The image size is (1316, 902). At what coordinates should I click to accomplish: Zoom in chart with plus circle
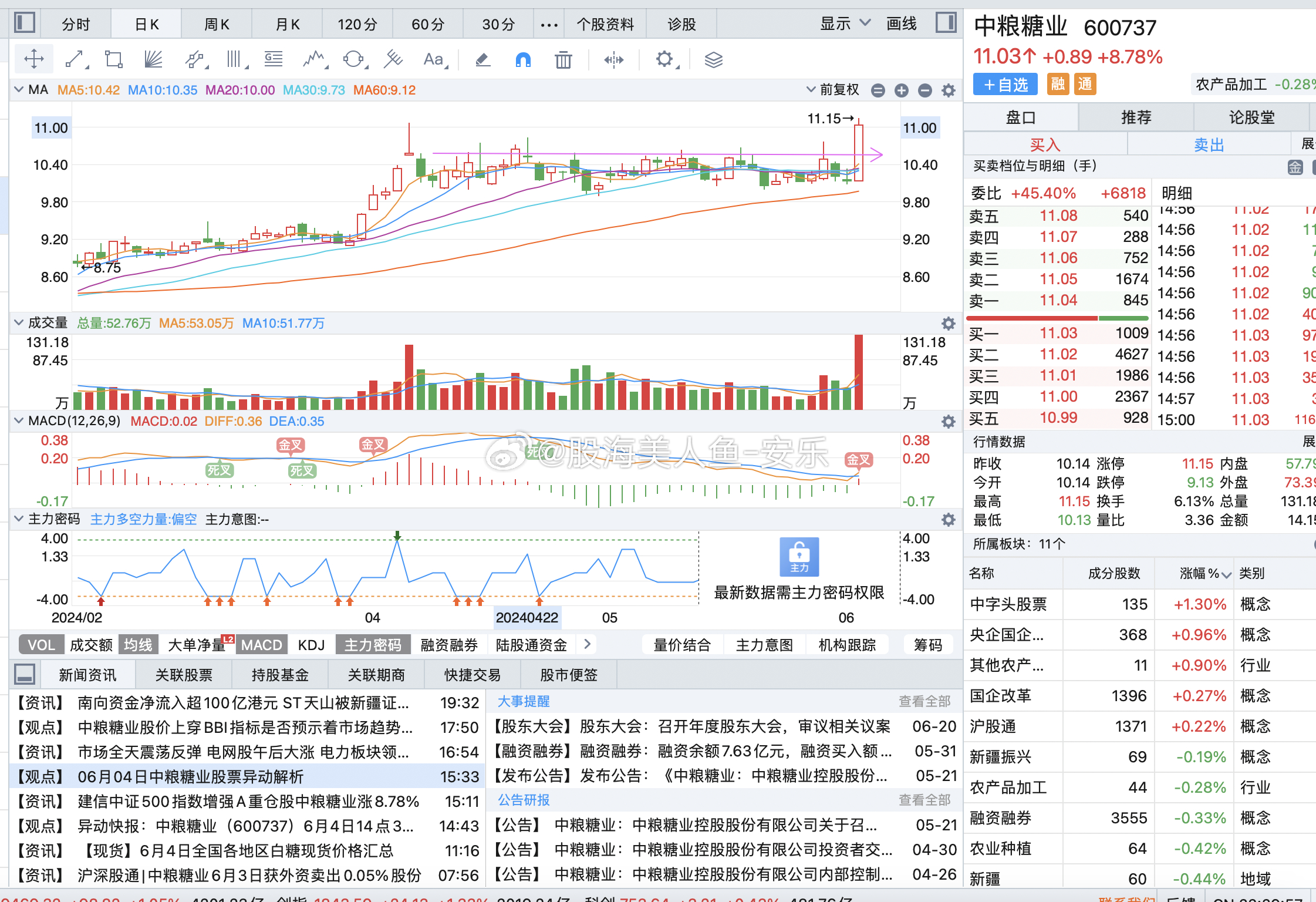[x=902, y=90]
